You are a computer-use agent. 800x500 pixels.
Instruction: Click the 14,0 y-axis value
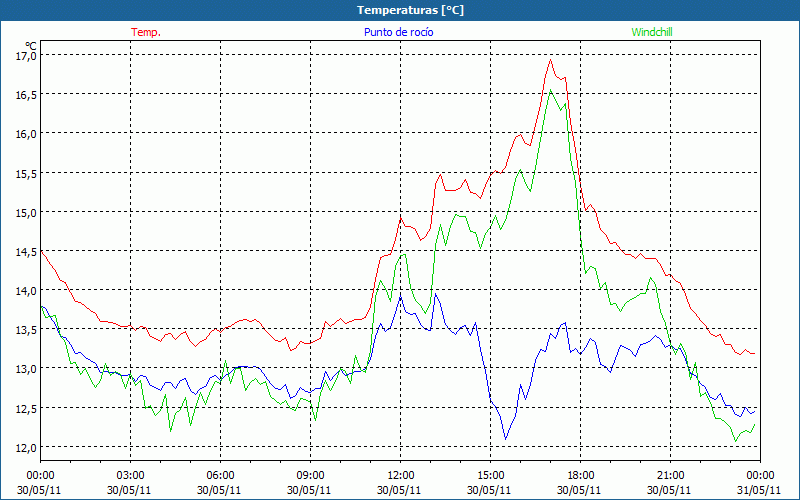point(27,290)
